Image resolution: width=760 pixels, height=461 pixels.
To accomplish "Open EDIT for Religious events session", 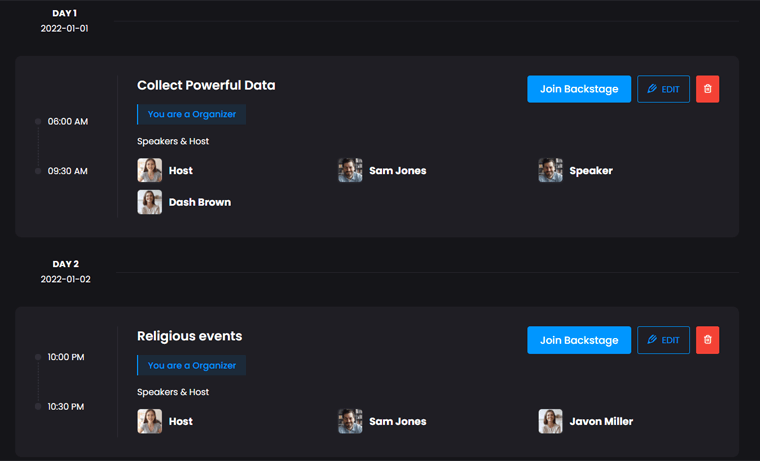I will (x=663, y=340).
